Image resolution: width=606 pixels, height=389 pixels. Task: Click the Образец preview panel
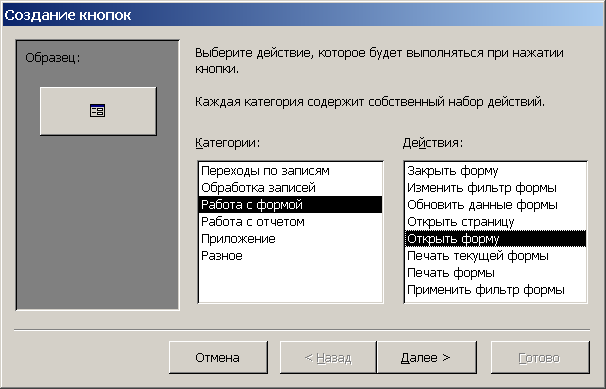(x=98, y=175)
